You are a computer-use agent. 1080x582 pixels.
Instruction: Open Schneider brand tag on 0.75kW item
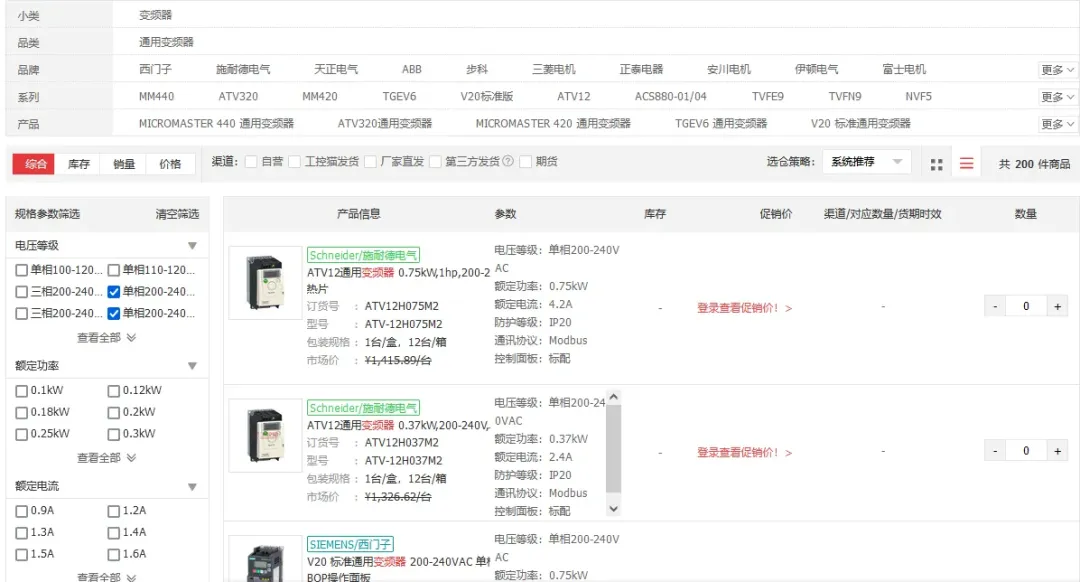coord(363,255)
